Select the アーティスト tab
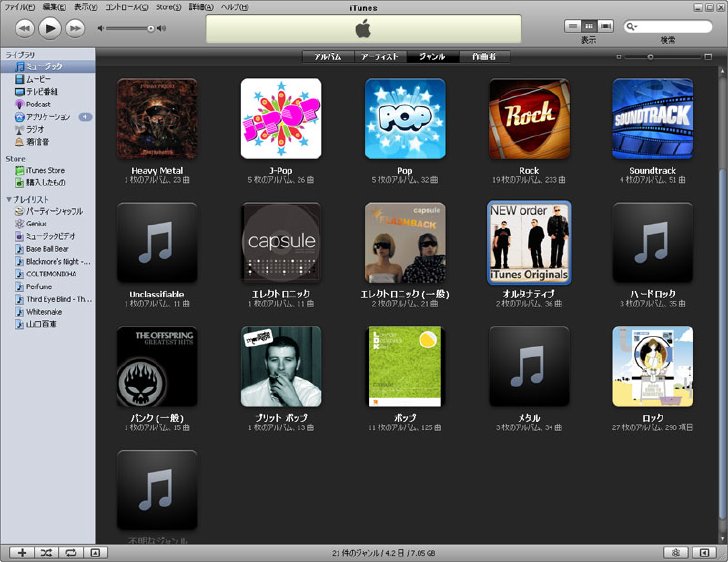The height and width of the screenshot is (562, 728). coord(380,57)
